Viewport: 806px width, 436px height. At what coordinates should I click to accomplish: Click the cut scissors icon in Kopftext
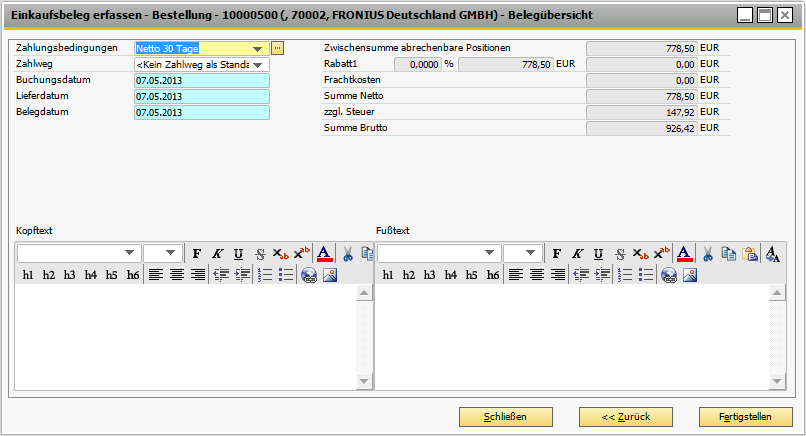tap(347, 254)
